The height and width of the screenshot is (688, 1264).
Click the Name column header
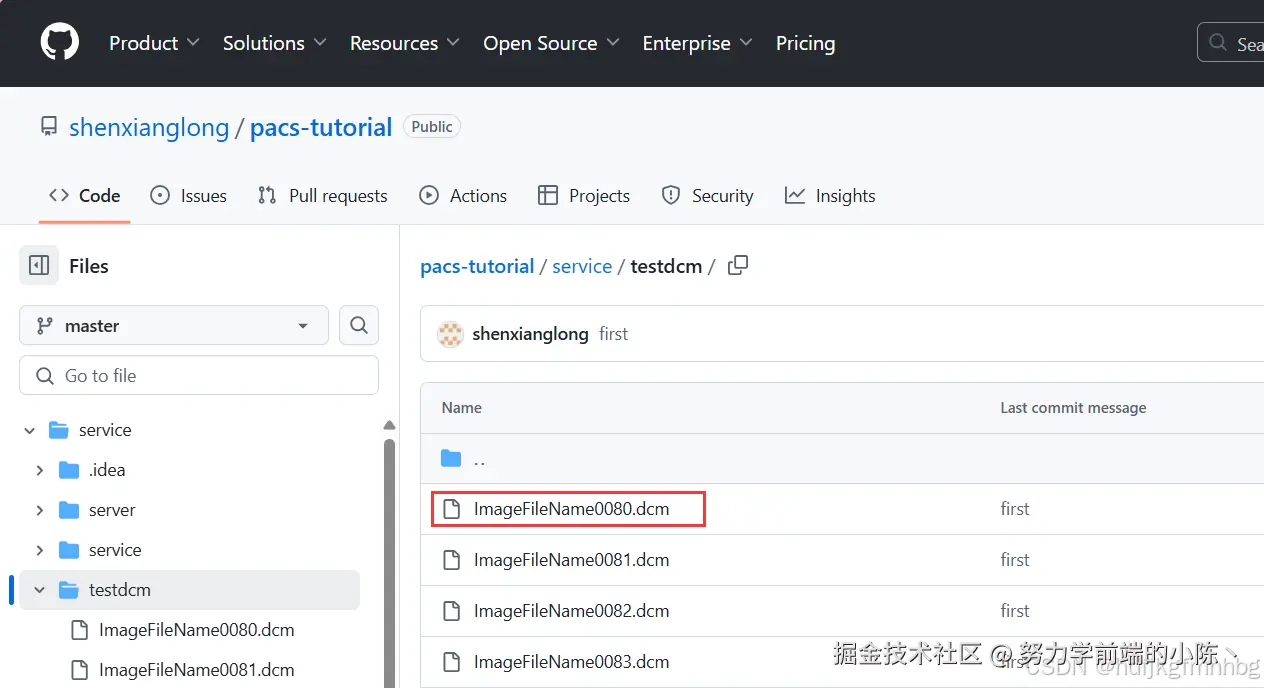[462, 408]
